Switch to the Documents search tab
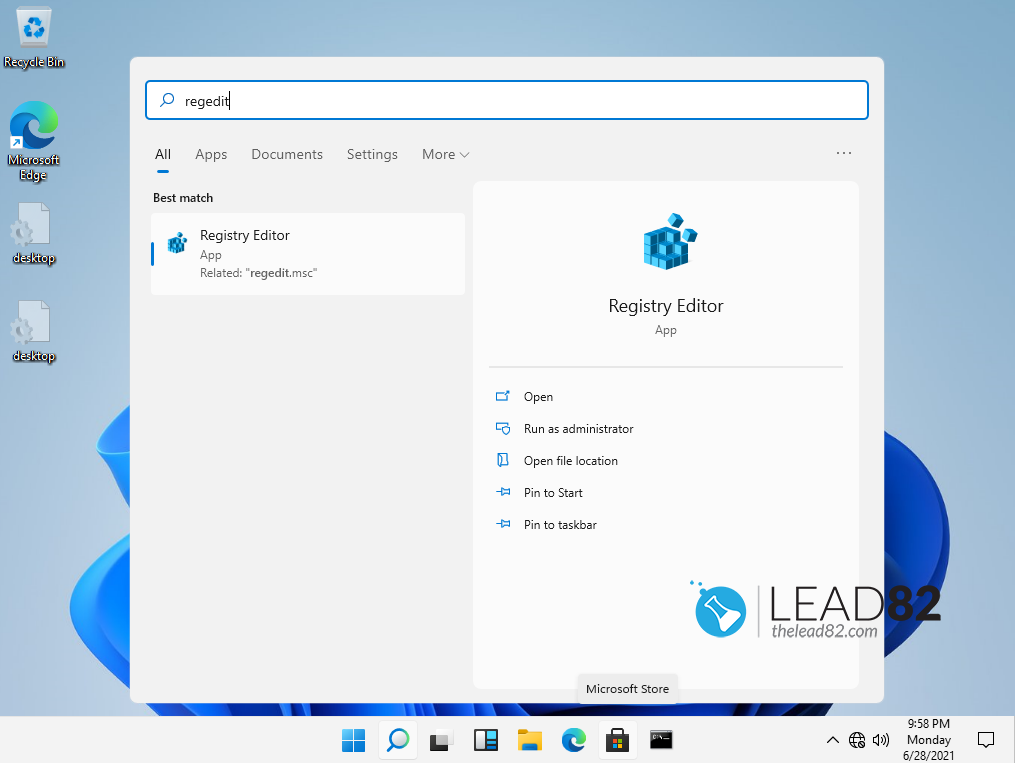The width and height of the screenshot is (1015, 763). tap(287, 155)
